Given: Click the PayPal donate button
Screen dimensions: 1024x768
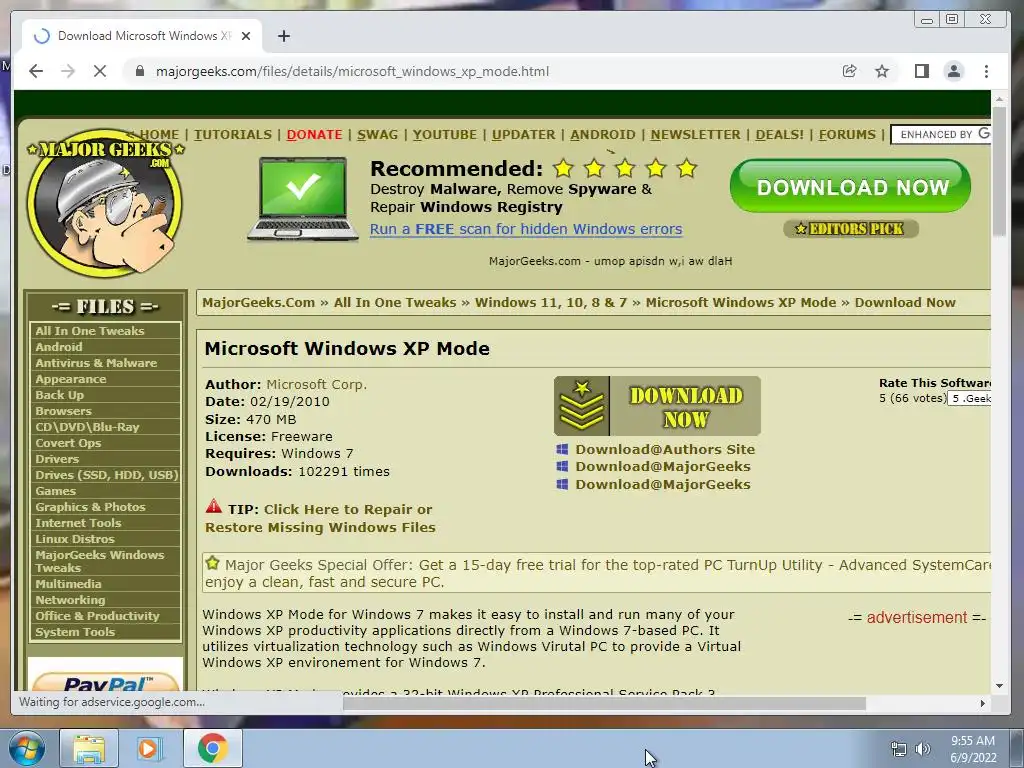Looking at the screenshot, I should 104,680.
